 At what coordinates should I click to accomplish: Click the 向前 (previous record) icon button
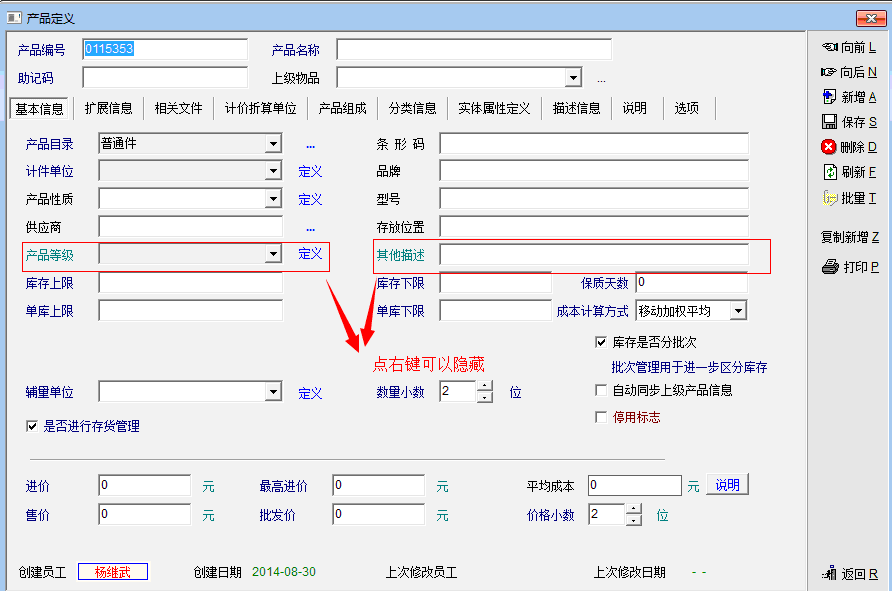point(829,47)
